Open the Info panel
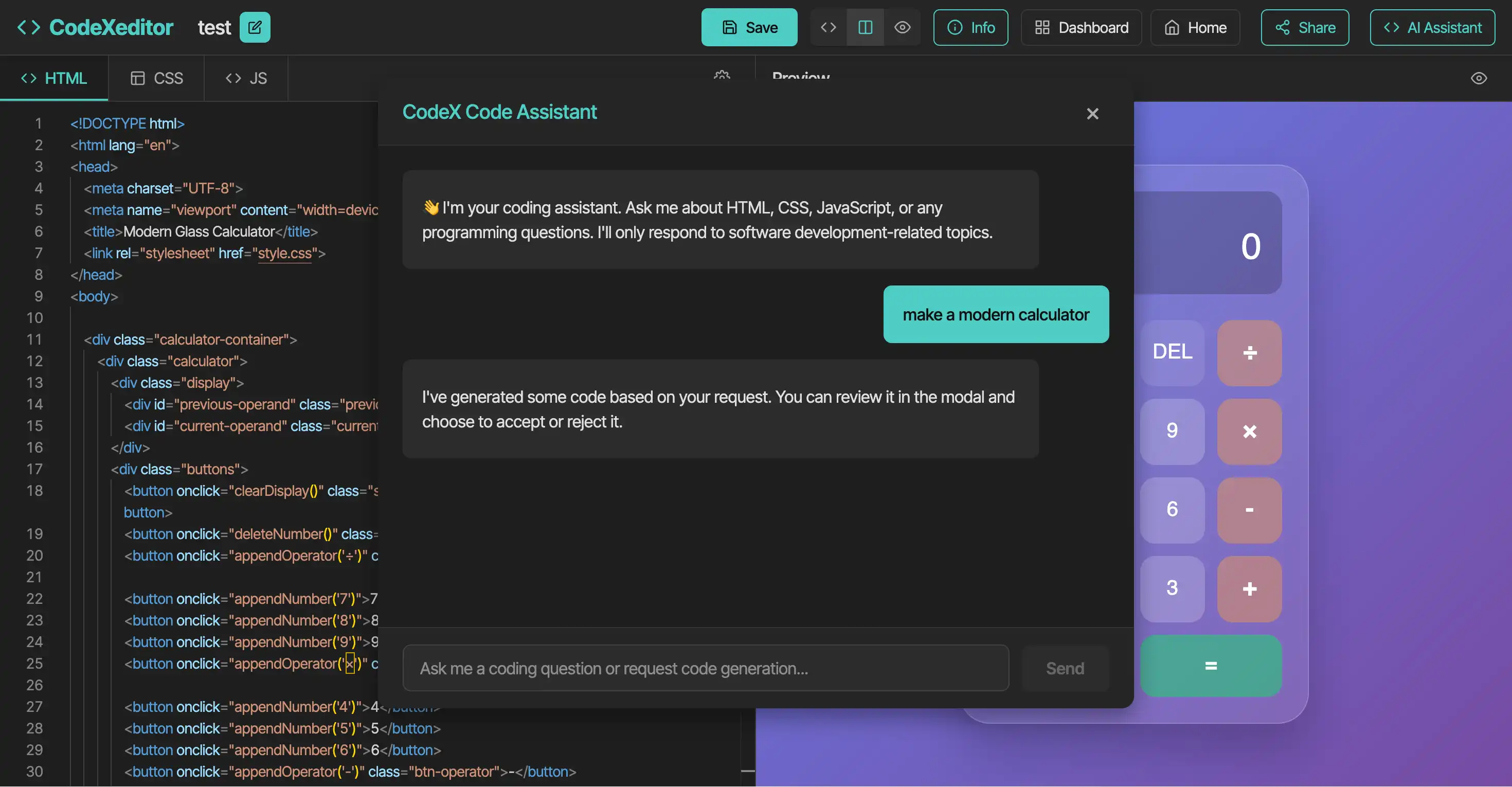This screenshot has height=787, width=1512. point(971,28)
